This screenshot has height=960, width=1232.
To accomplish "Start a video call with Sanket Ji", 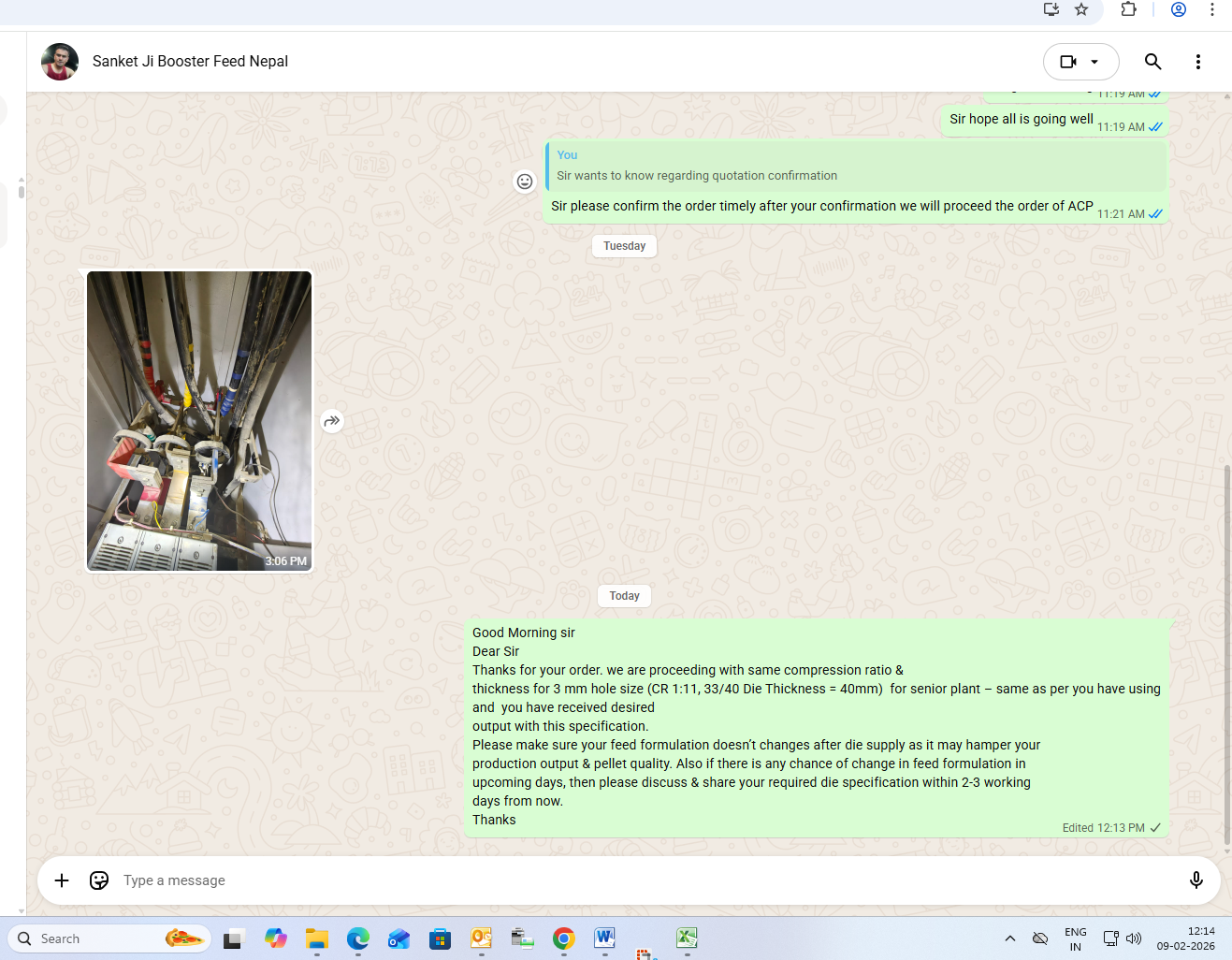I will tap(1068, 62).
